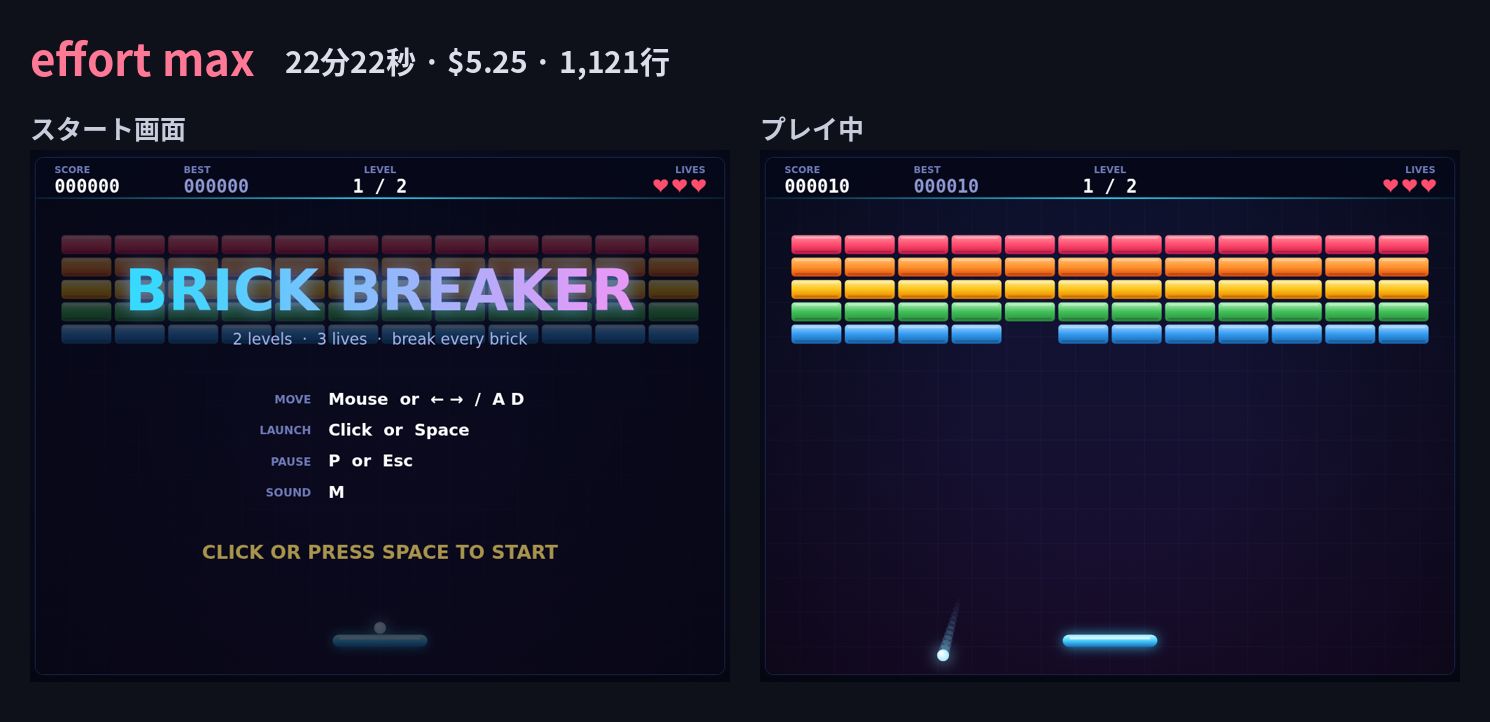The image size is (1490, 722).
Task: Click the "CLICK OR PRESS SPACE TO START" prompt
Action: pyautogui.click(x=380, y=552)
